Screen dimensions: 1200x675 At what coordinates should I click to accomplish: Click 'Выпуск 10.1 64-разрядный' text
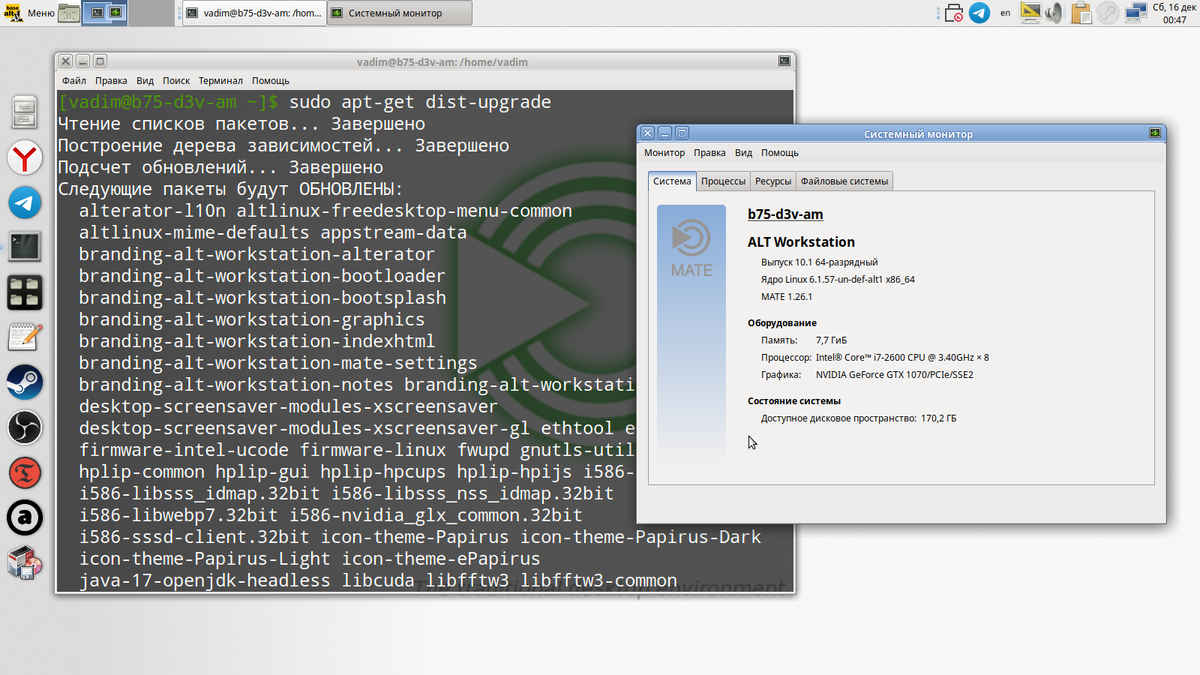click(x=819, y=262)
